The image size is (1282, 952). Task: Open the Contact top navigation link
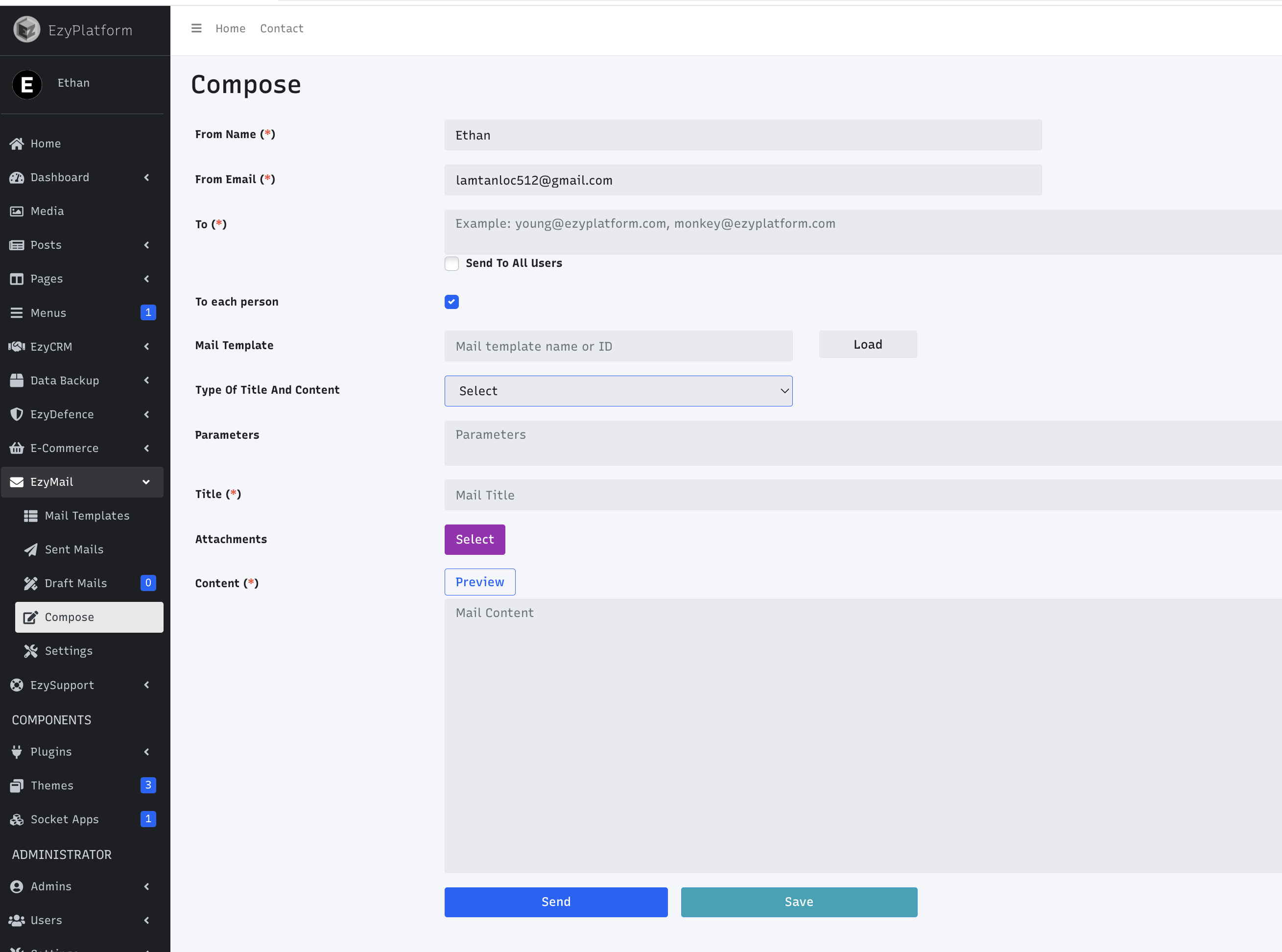281,28
